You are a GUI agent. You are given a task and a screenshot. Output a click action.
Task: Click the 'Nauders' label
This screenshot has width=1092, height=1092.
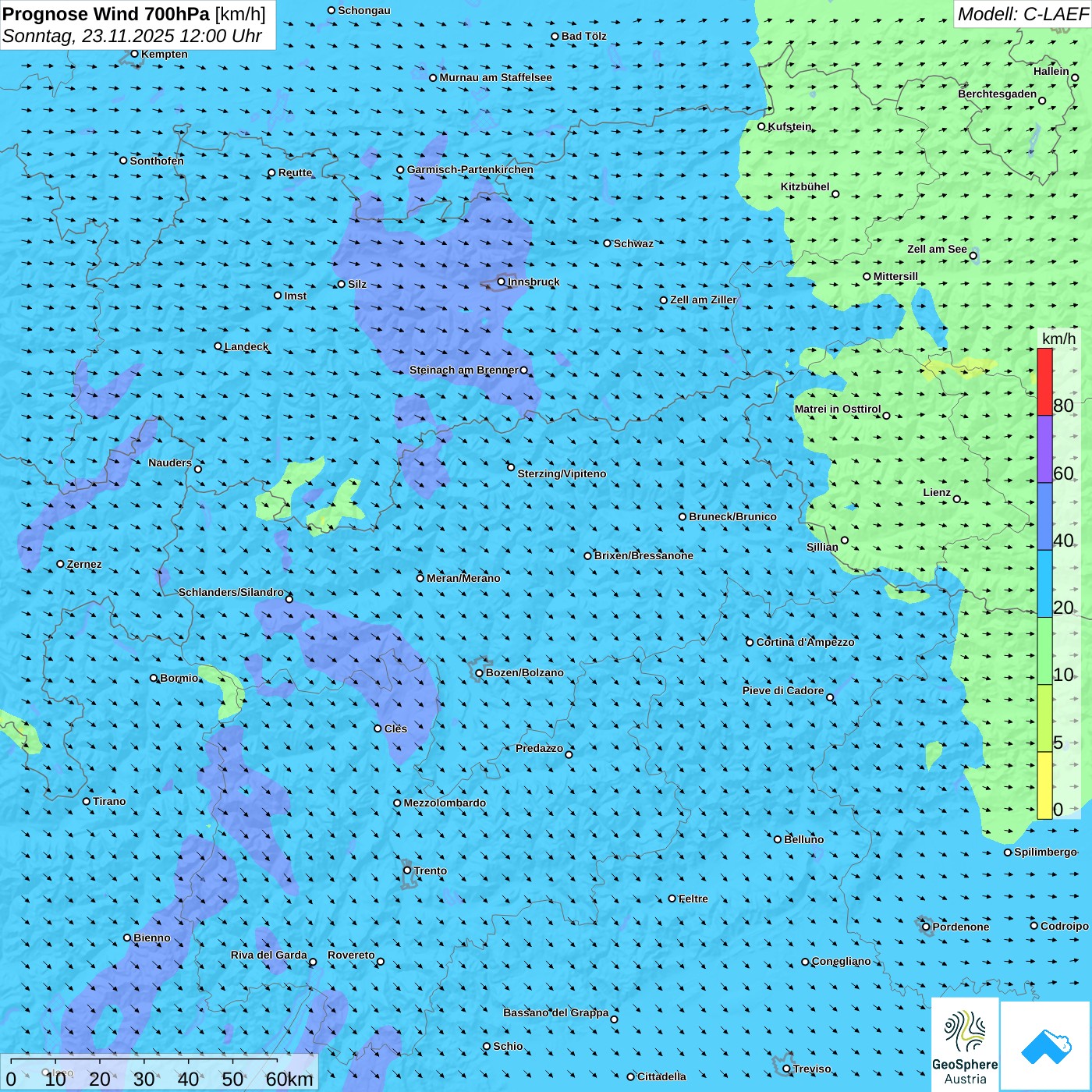pyautogui.click(x=169, y=463)
